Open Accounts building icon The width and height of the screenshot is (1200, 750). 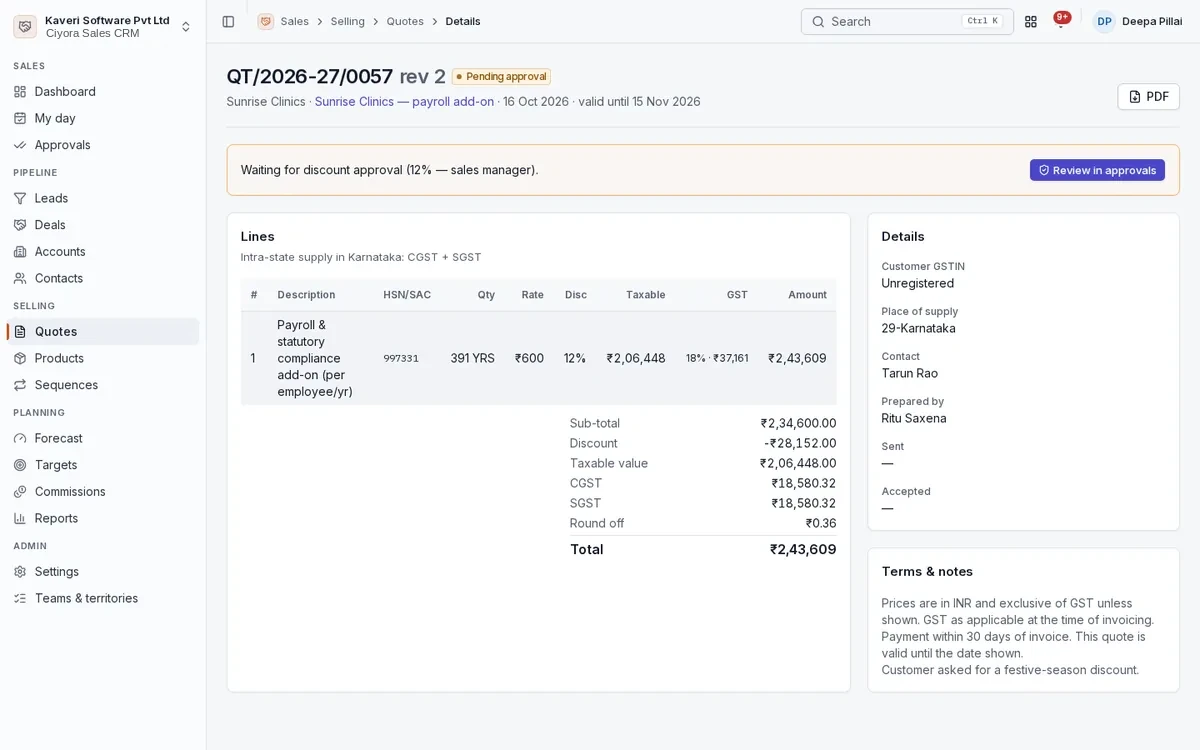[x=20, y=251]
